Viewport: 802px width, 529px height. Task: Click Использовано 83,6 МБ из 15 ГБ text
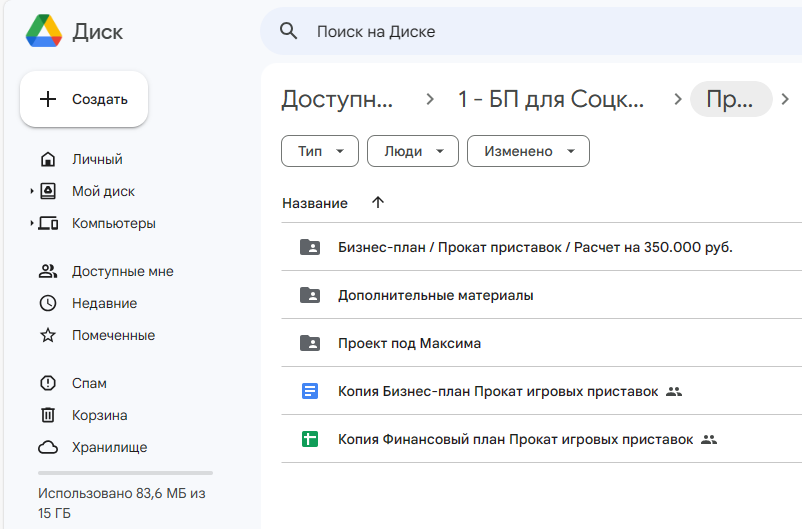point(122,503)
